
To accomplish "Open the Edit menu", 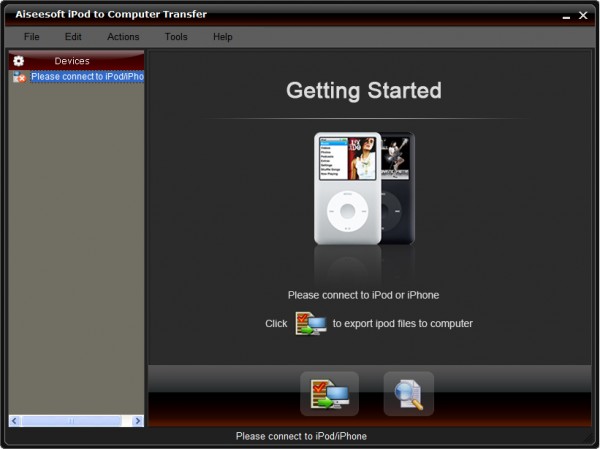I will pyautogui.click(x=73, y=37).
